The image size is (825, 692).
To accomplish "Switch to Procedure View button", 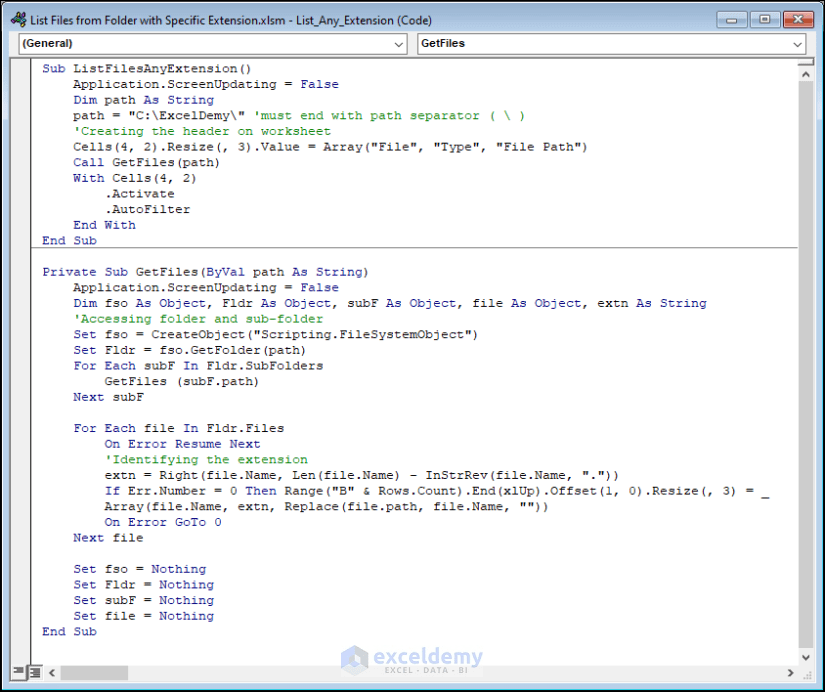I will point(18,672).
